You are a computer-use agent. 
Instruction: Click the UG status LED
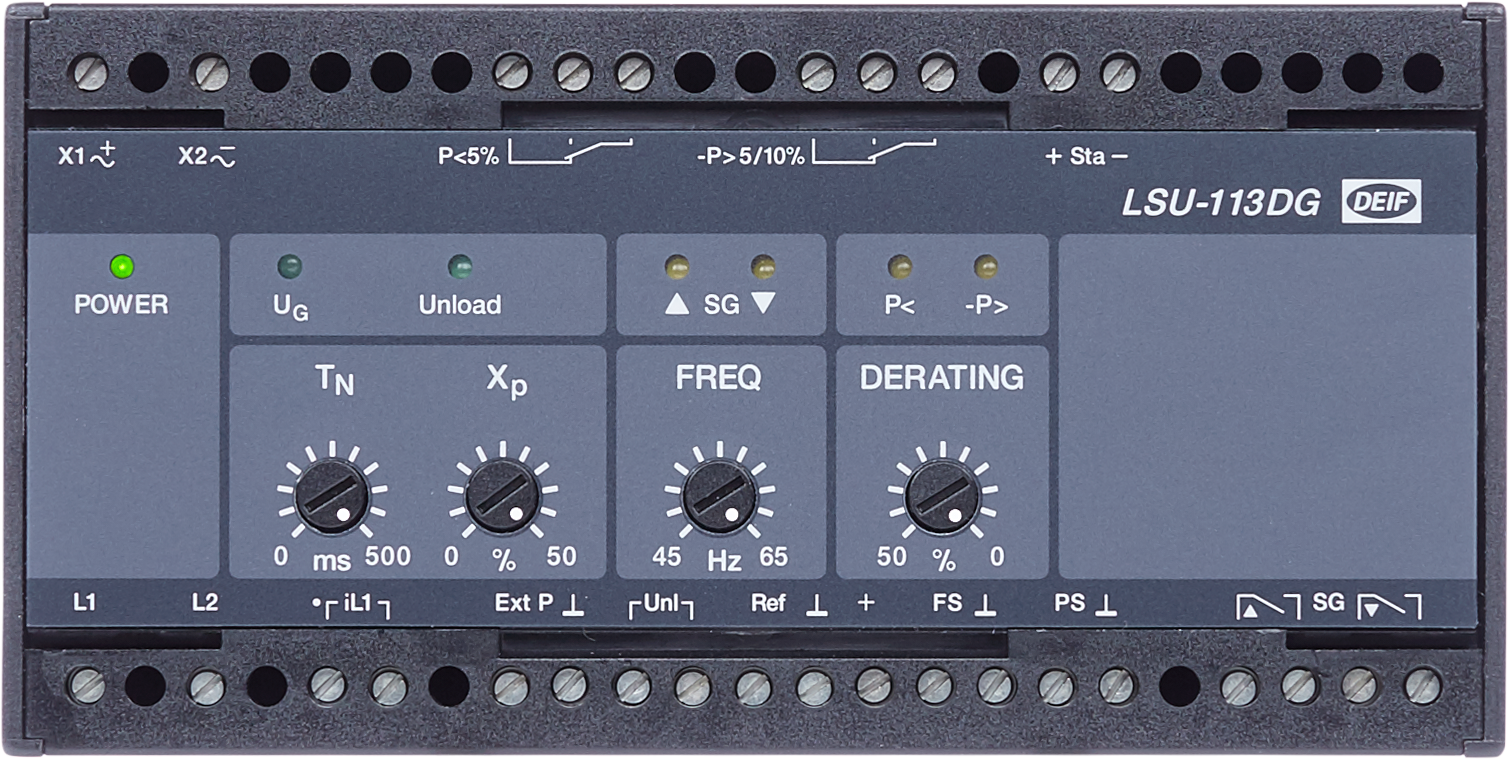coord(290,267)
